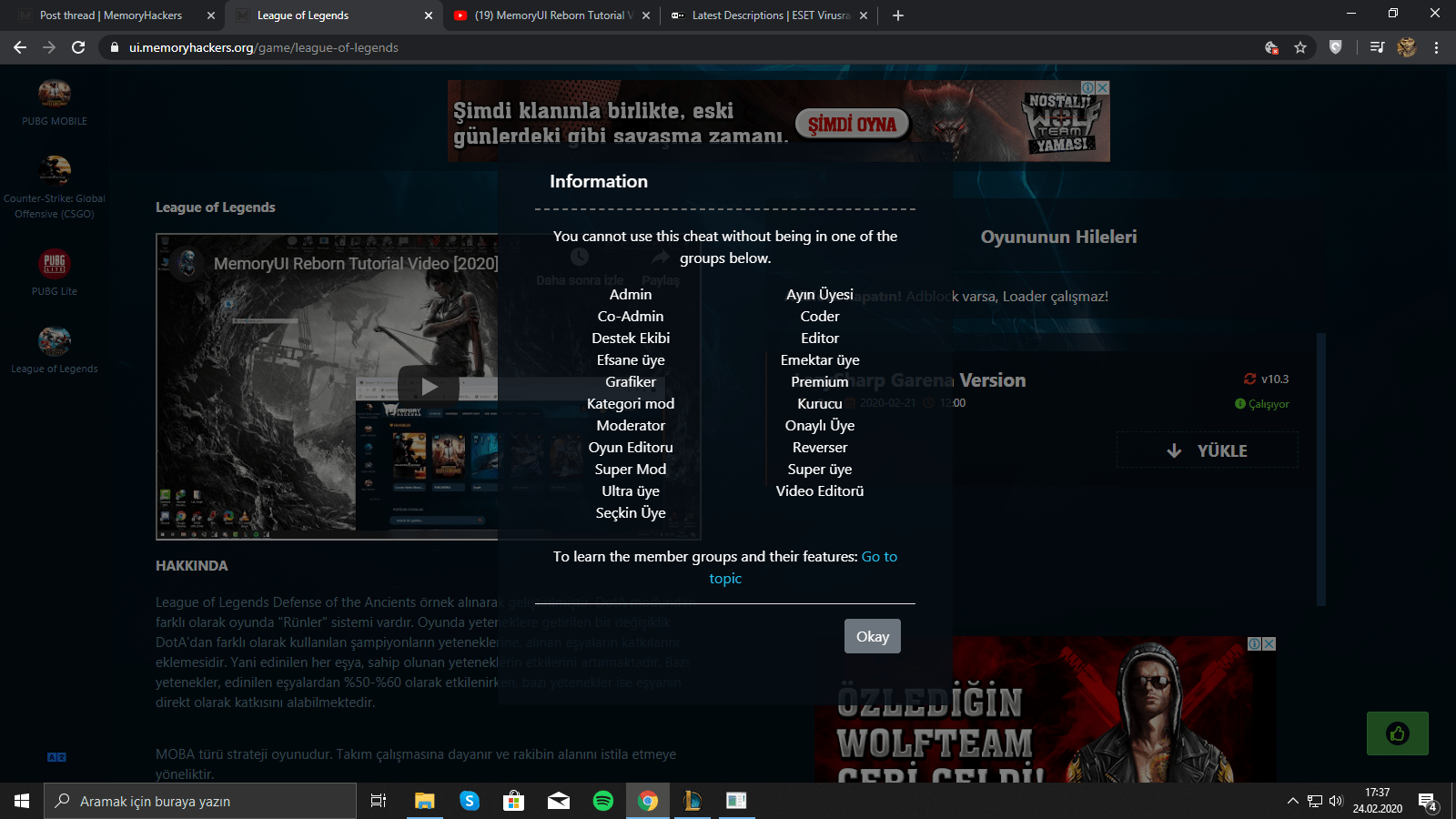Open a new browser tab

click(898, 15)
